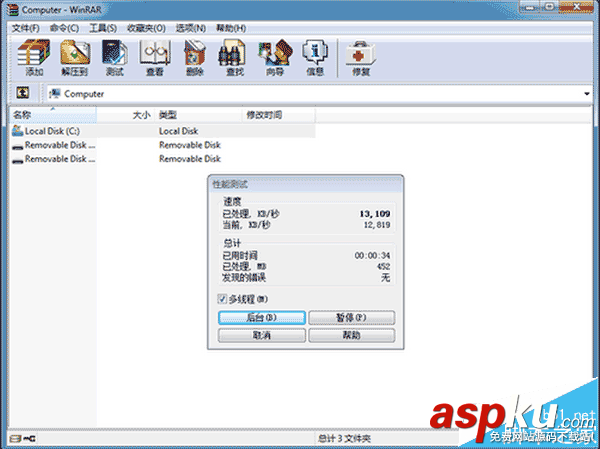600x449 pixels.
Task: Select the Local Disk (C:) row
Action: (162, 131)
